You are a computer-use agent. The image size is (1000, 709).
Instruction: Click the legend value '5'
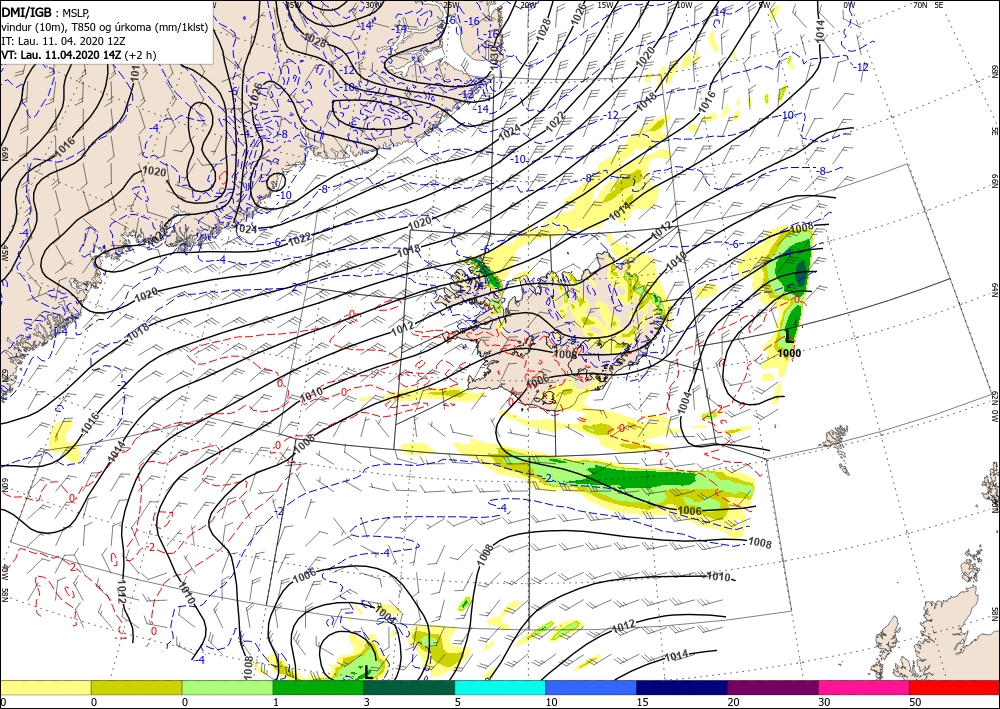pos(457,702)
